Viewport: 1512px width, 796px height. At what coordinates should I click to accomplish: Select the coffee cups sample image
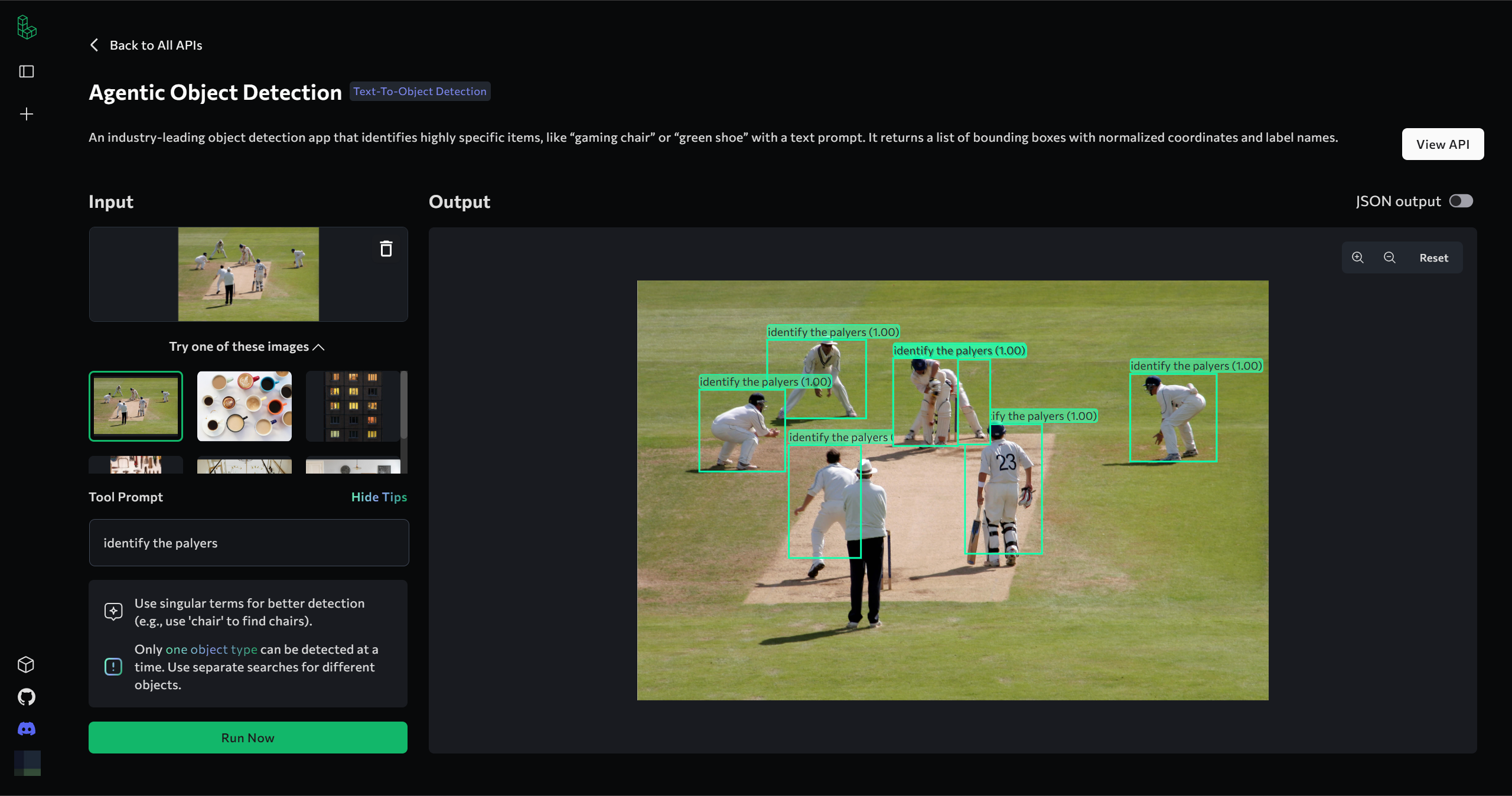pyautogui.click(x=245, y=406)
